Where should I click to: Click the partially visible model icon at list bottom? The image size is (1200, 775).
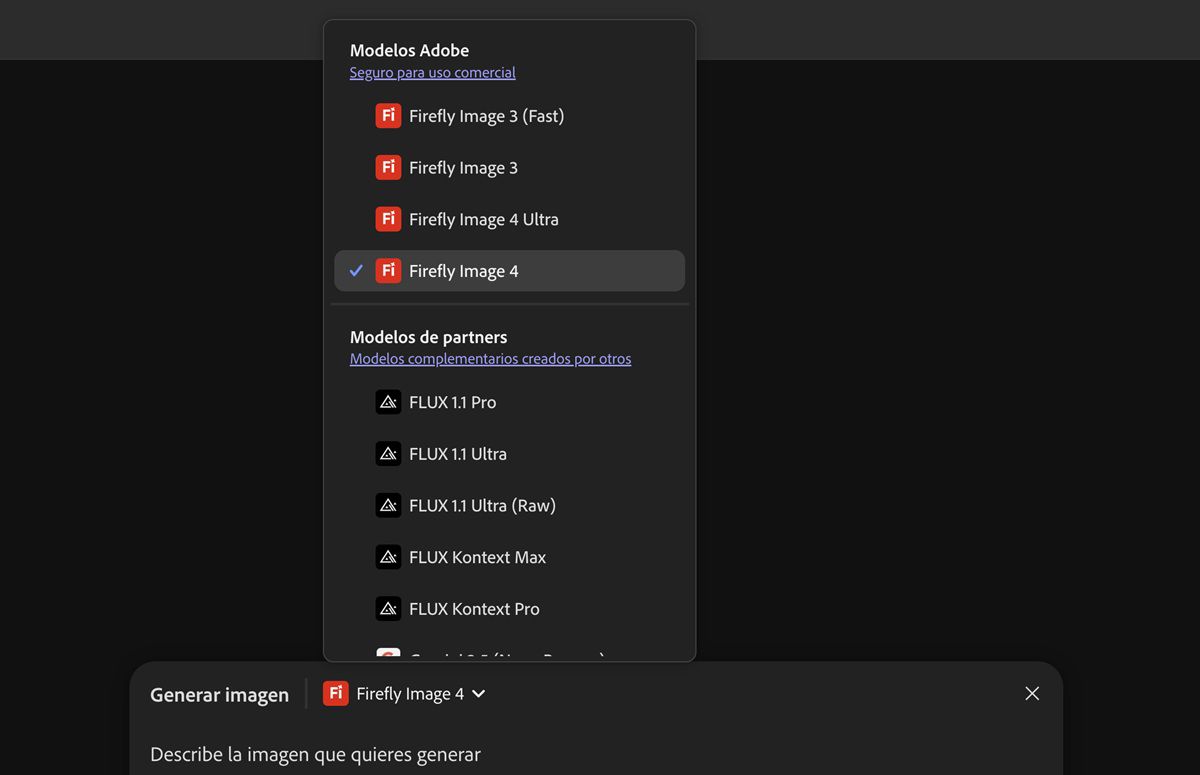[x=388, y=655]
